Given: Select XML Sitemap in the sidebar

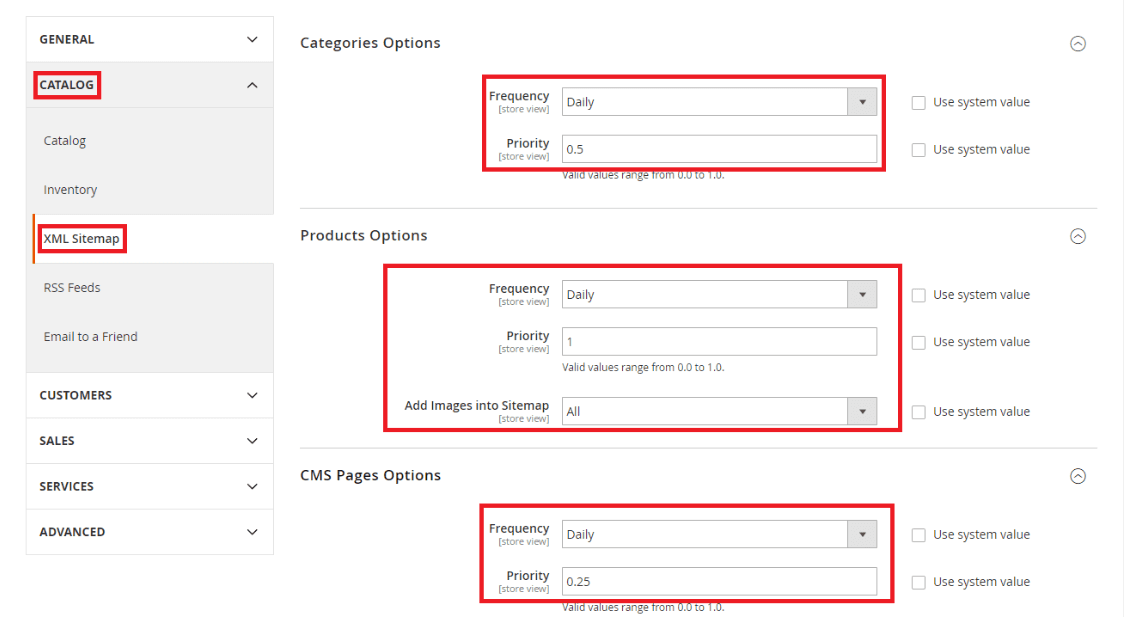Looking at the screenshot, I should click(81, 238).
